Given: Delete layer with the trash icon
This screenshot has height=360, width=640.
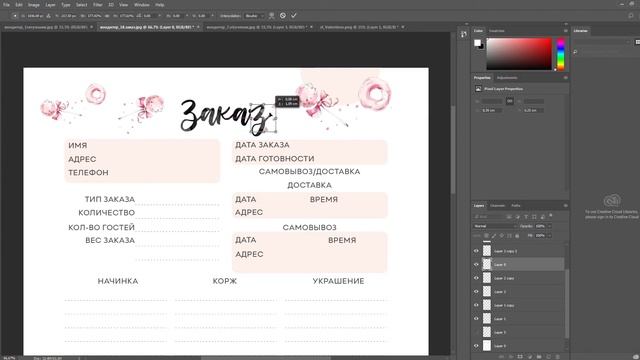Looking at the screenshot, I should tap(558, 357).
